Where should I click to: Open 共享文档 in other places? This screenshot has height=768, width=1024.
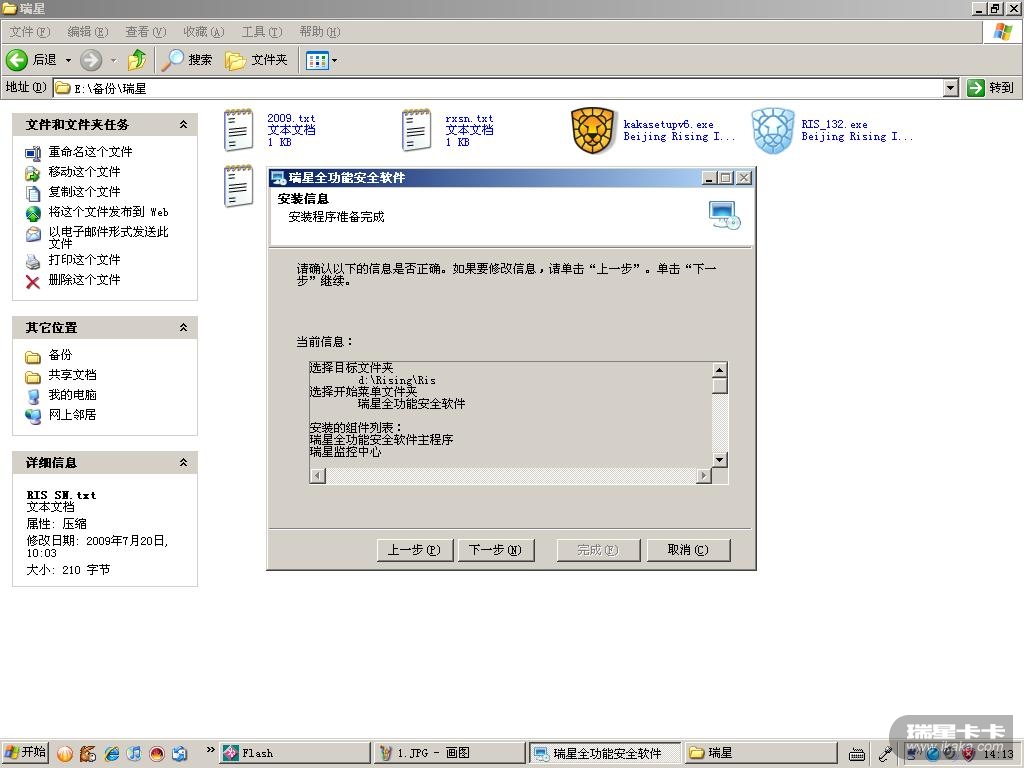click(x=72, y=375)
